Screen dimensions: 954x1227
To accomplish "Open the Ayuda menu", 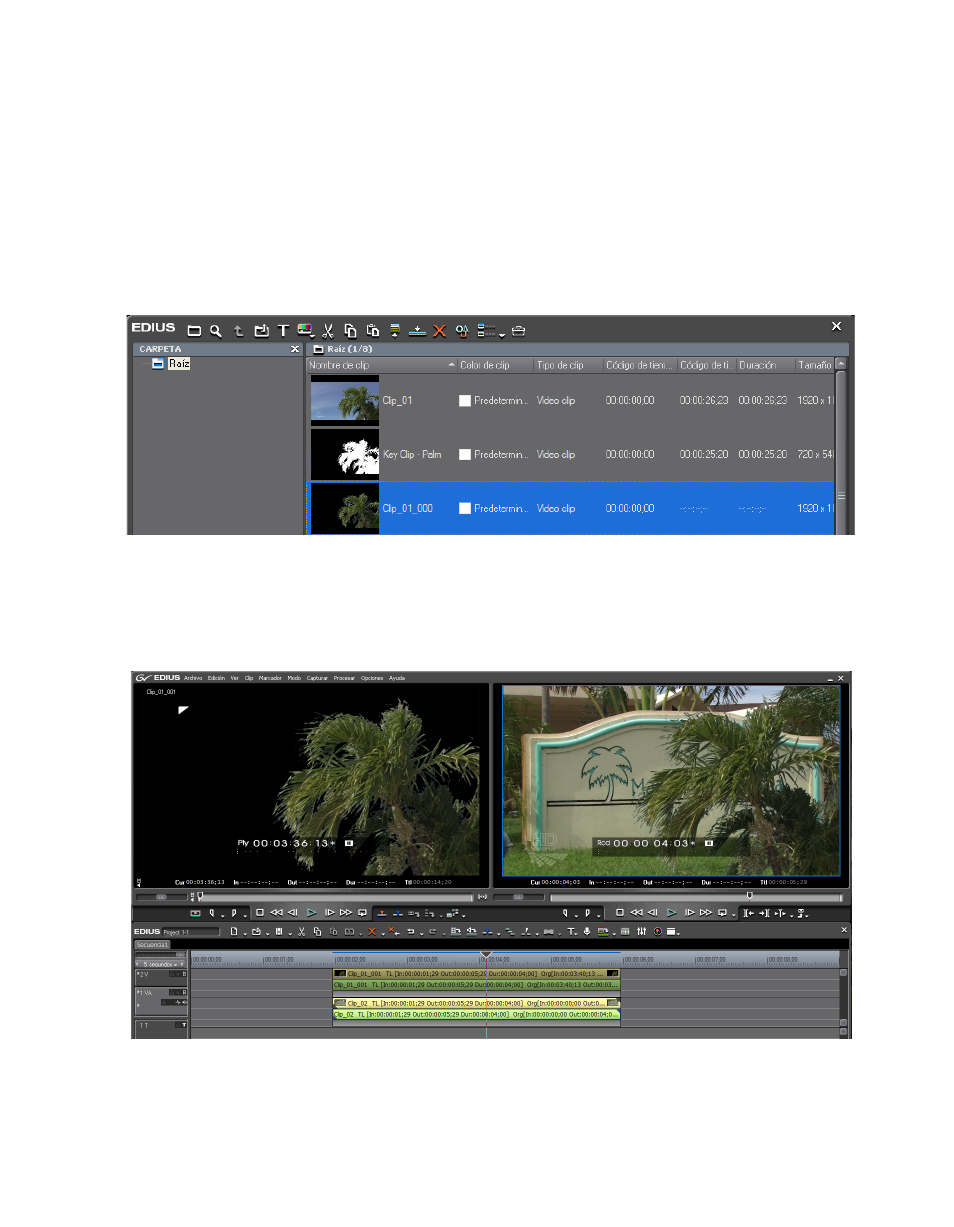I will (x=397, y=677).
